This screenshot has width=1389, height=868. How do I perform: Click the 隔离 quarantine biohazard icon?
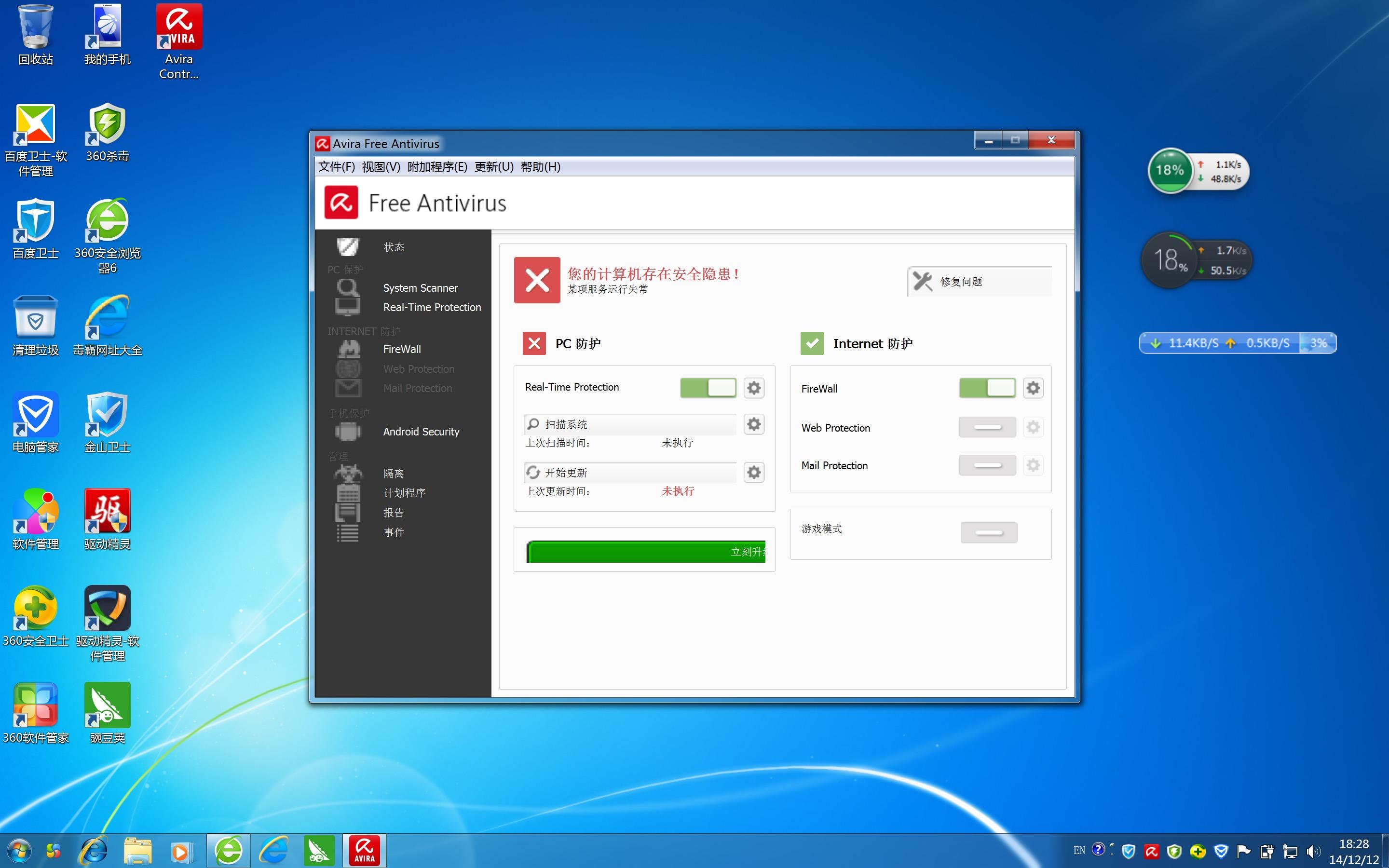[348, 474]
